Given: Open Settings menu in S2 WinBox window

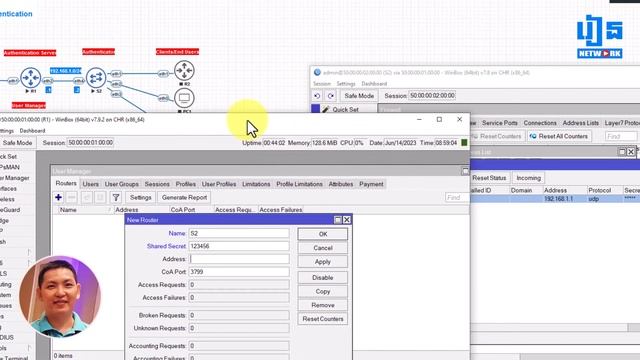Looking at the screenshot, I should pos(346,84).
